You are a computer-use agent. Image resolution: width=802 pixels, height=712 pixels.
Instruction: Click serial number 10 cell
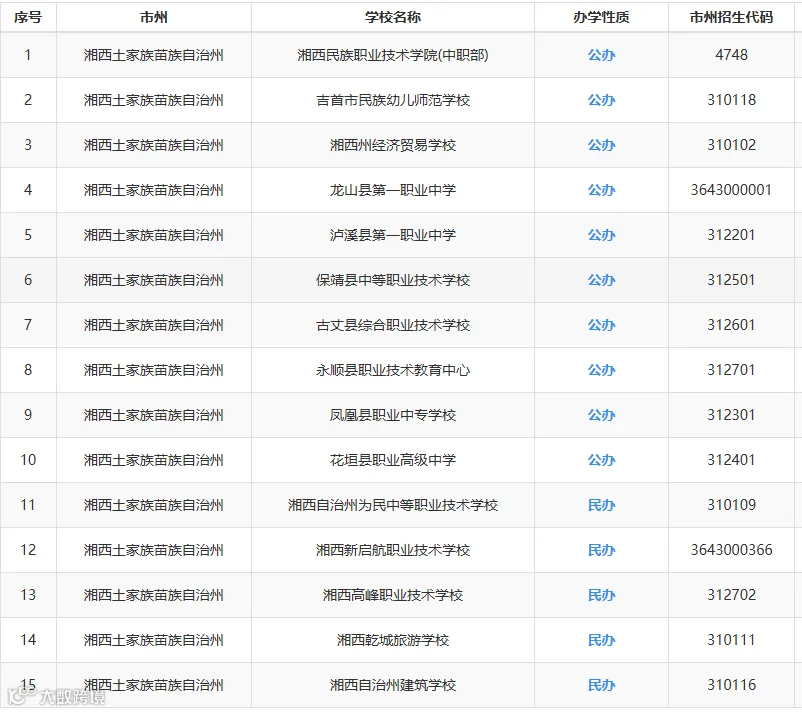pos(28,460)
